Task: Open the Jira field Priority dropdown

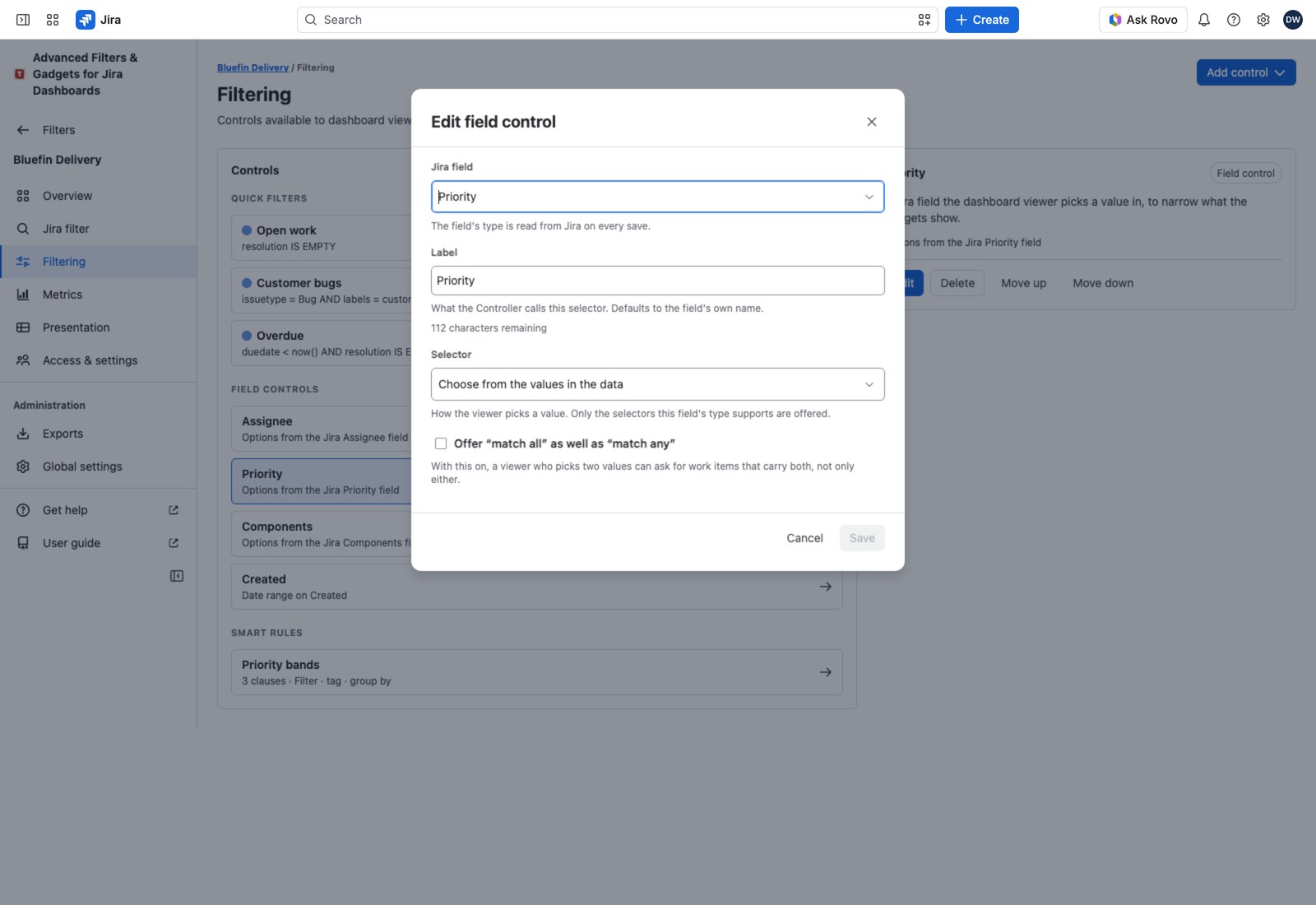Action: point(658,197)
